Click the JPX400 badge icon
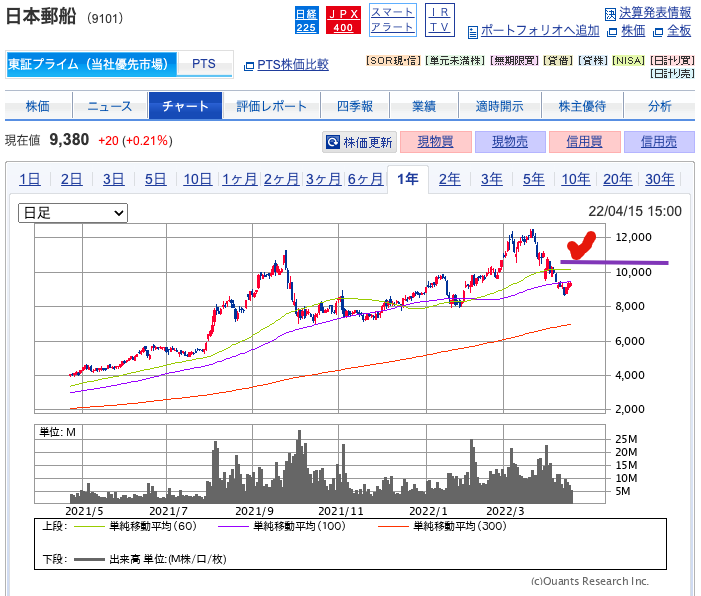 point(343,20)
